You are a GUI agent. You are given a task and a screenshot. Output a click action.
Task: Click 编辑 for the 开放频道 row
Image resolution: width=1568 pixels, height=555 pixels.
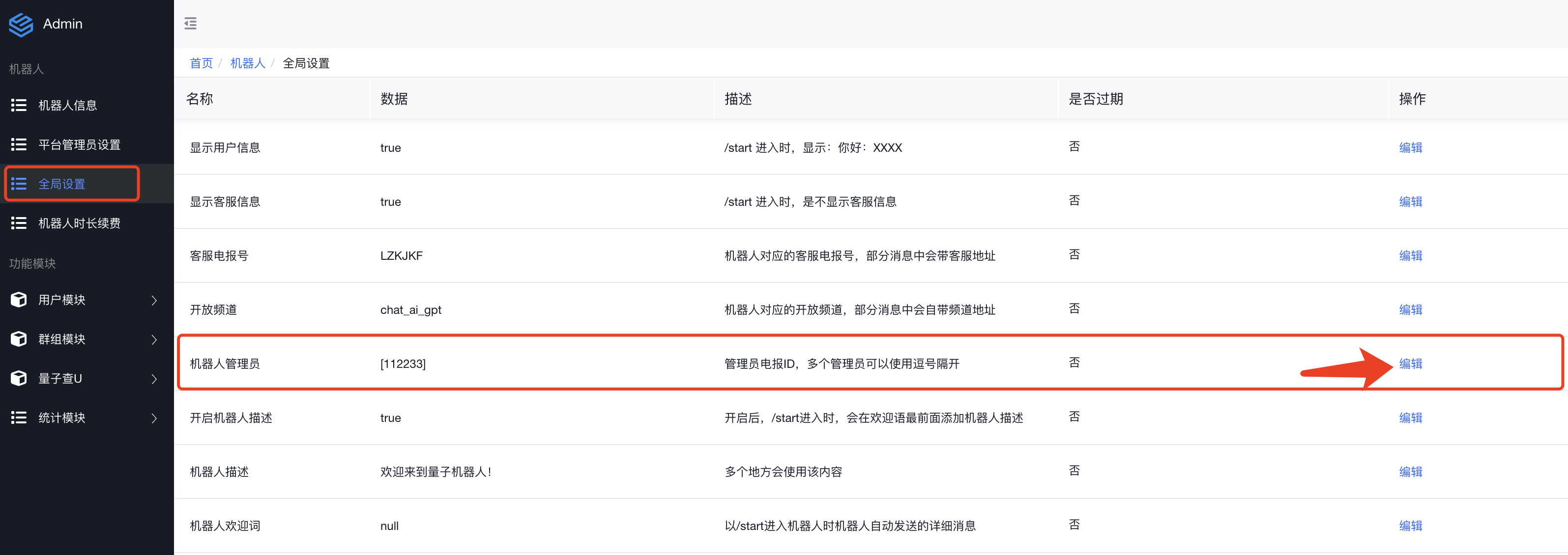pyautogui.click(x=1410, y=310)
